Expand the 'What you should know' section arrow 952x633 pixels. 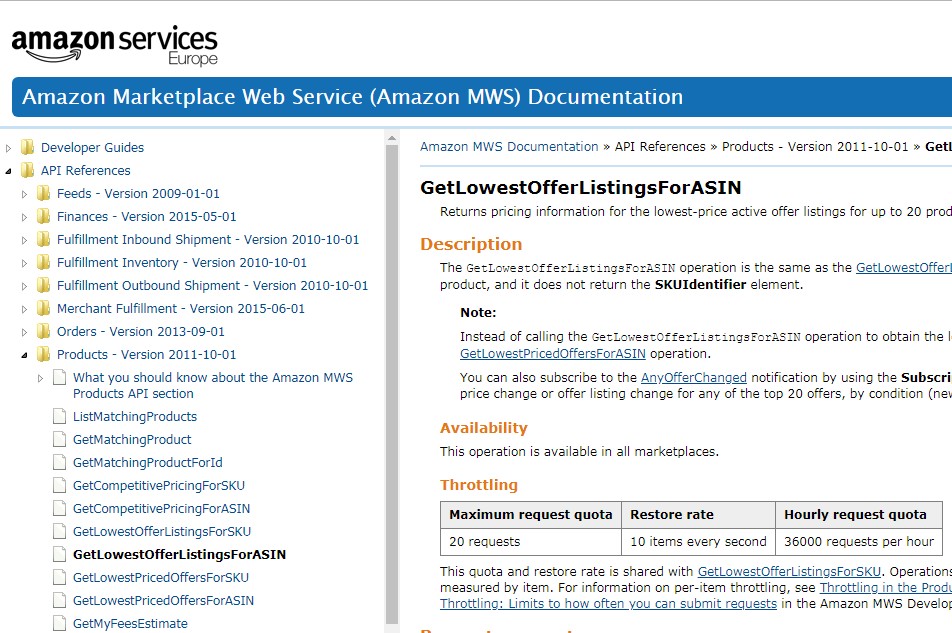click(x=41, y=378)
